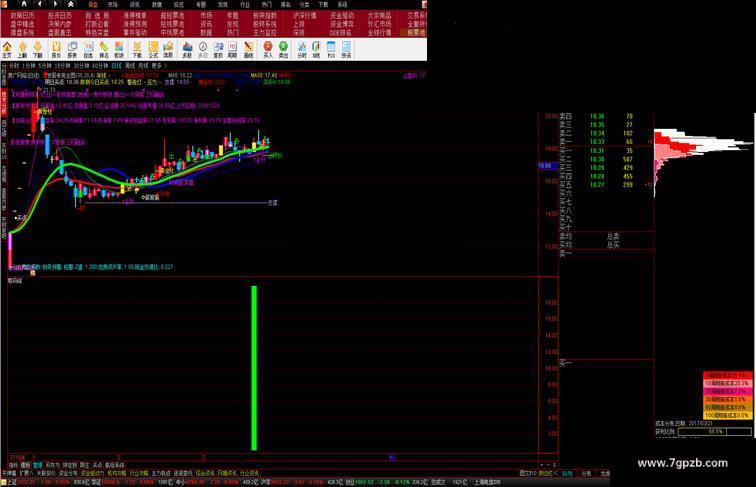Open the 排名 ranking toolbar icon
Image resolution: width=756 pixels, height=487 pixels.
pyautogui.click(x=104, y=50)
